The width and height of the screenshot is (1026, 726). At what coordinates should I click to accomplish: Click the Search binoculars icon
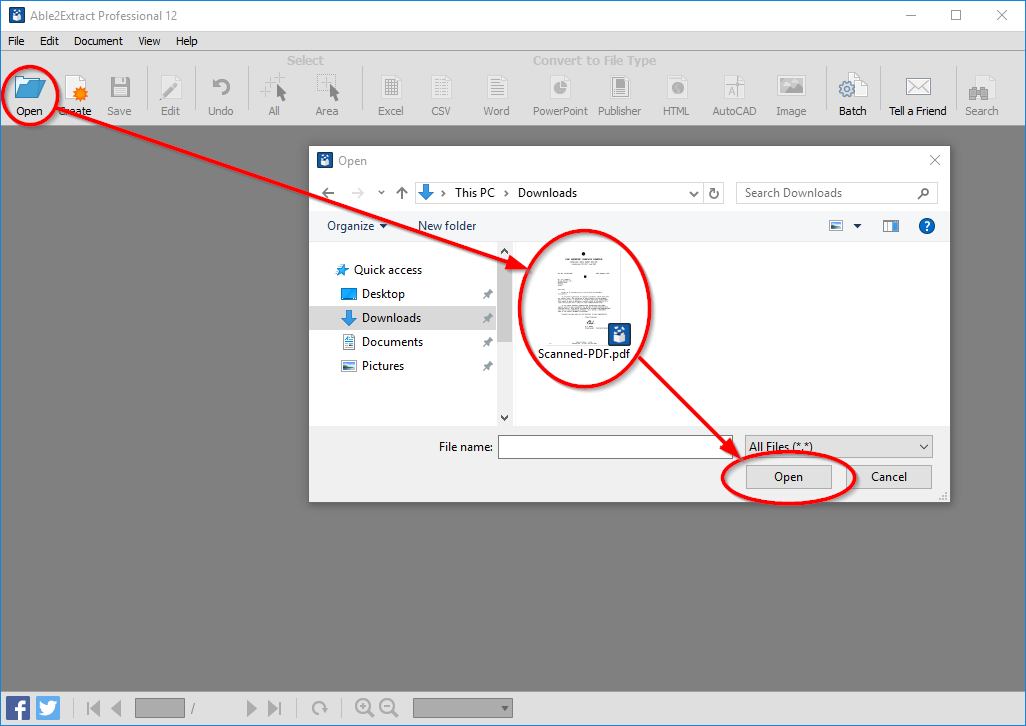coord(982,90)
